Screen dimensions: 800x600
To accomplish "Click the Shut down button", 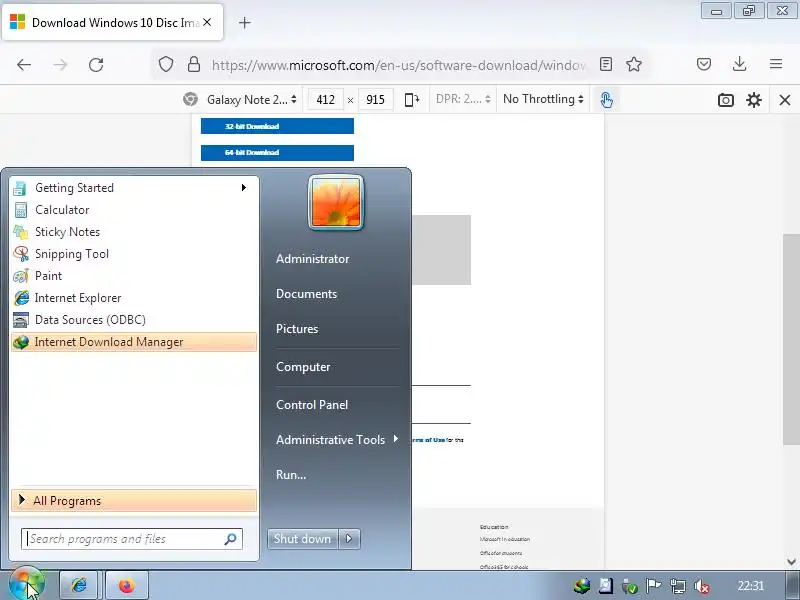I will (x=302, y=539).
